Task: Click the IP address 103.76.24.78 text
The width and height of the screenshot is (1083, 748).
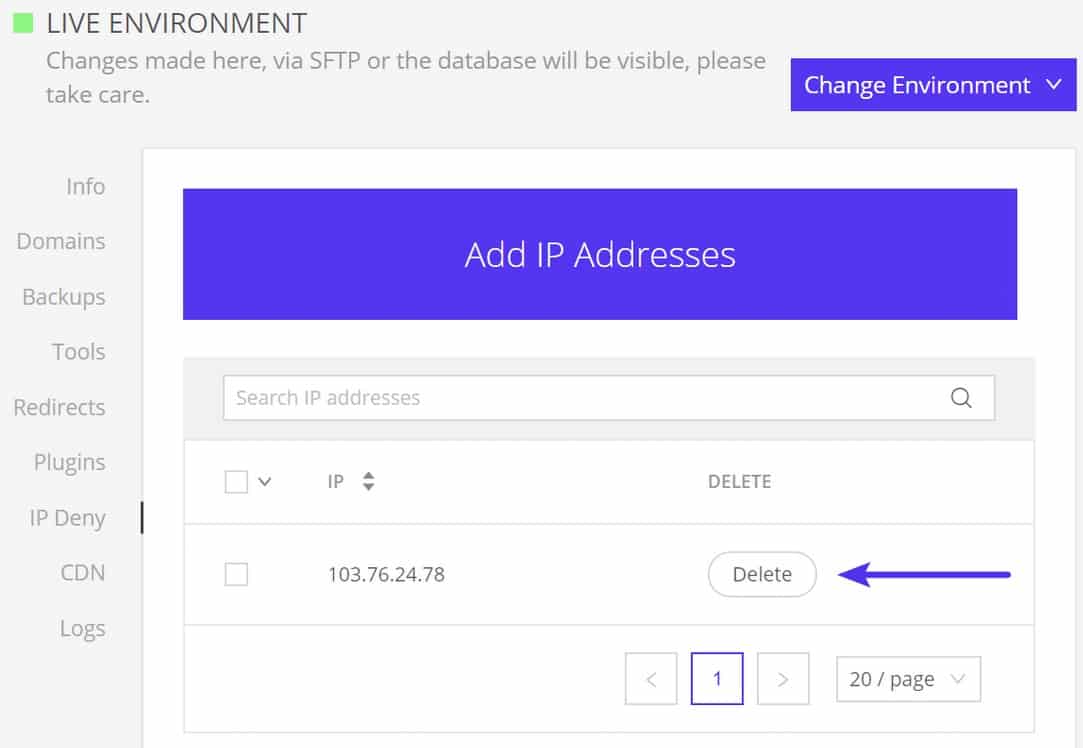Action: coord(386,574)
